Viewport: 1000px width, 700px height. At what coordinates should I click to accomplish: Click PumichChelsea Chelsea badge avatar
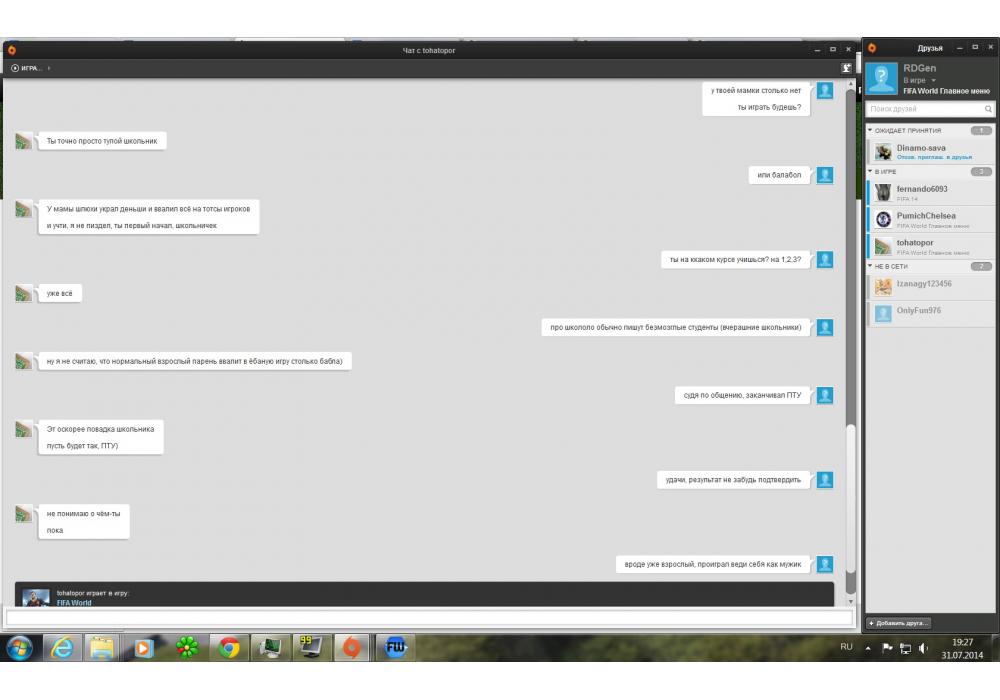pyautogui.click(x=883, y=219)
